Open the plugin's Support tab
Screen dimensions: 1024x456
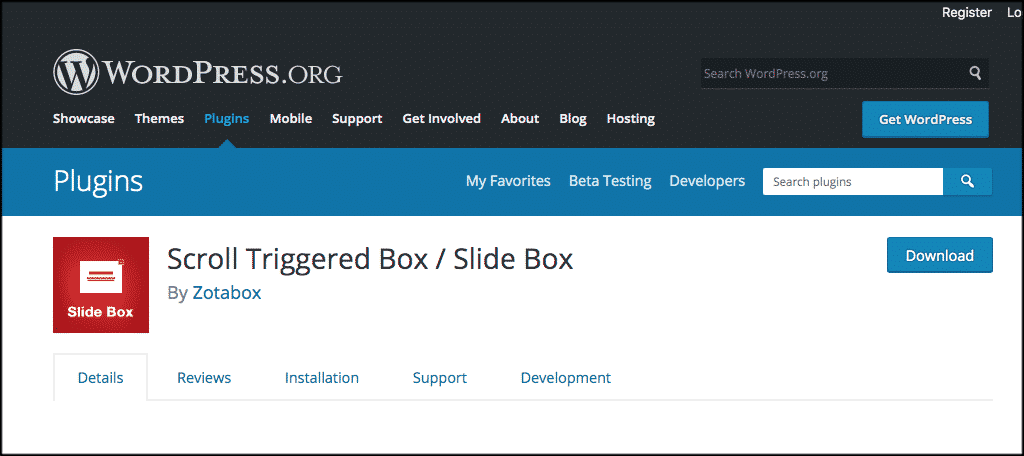[x=440, y=378]
